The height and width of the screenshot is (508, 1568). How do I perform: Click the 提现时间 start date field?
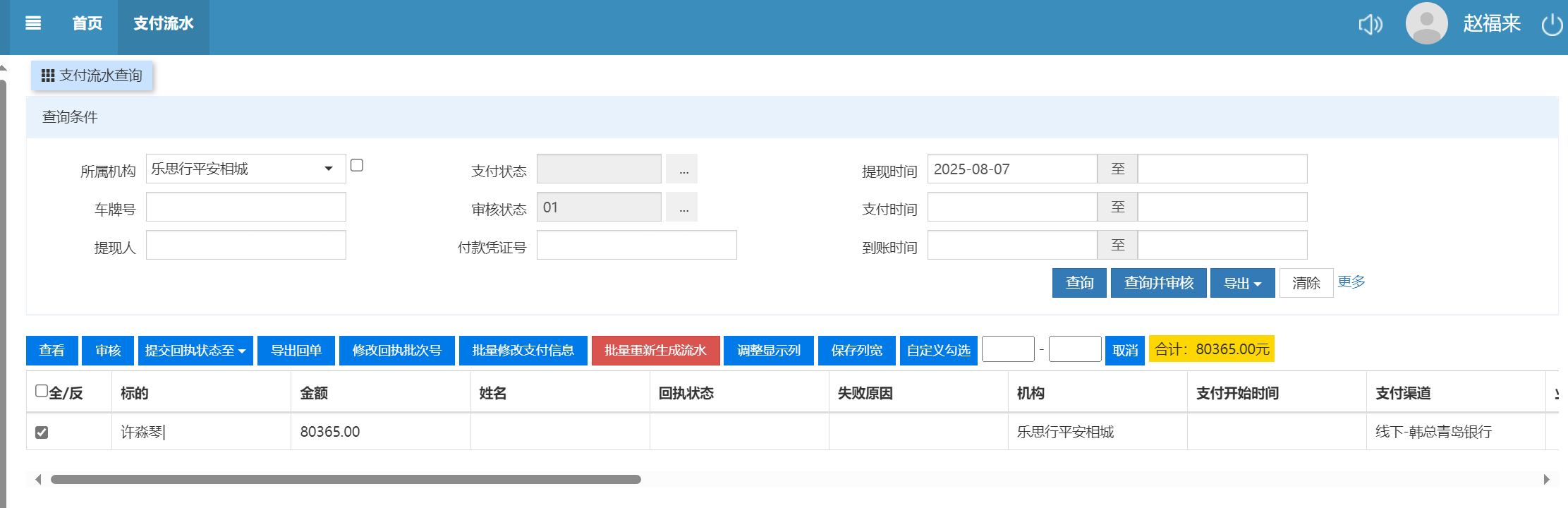[1012, 169]
